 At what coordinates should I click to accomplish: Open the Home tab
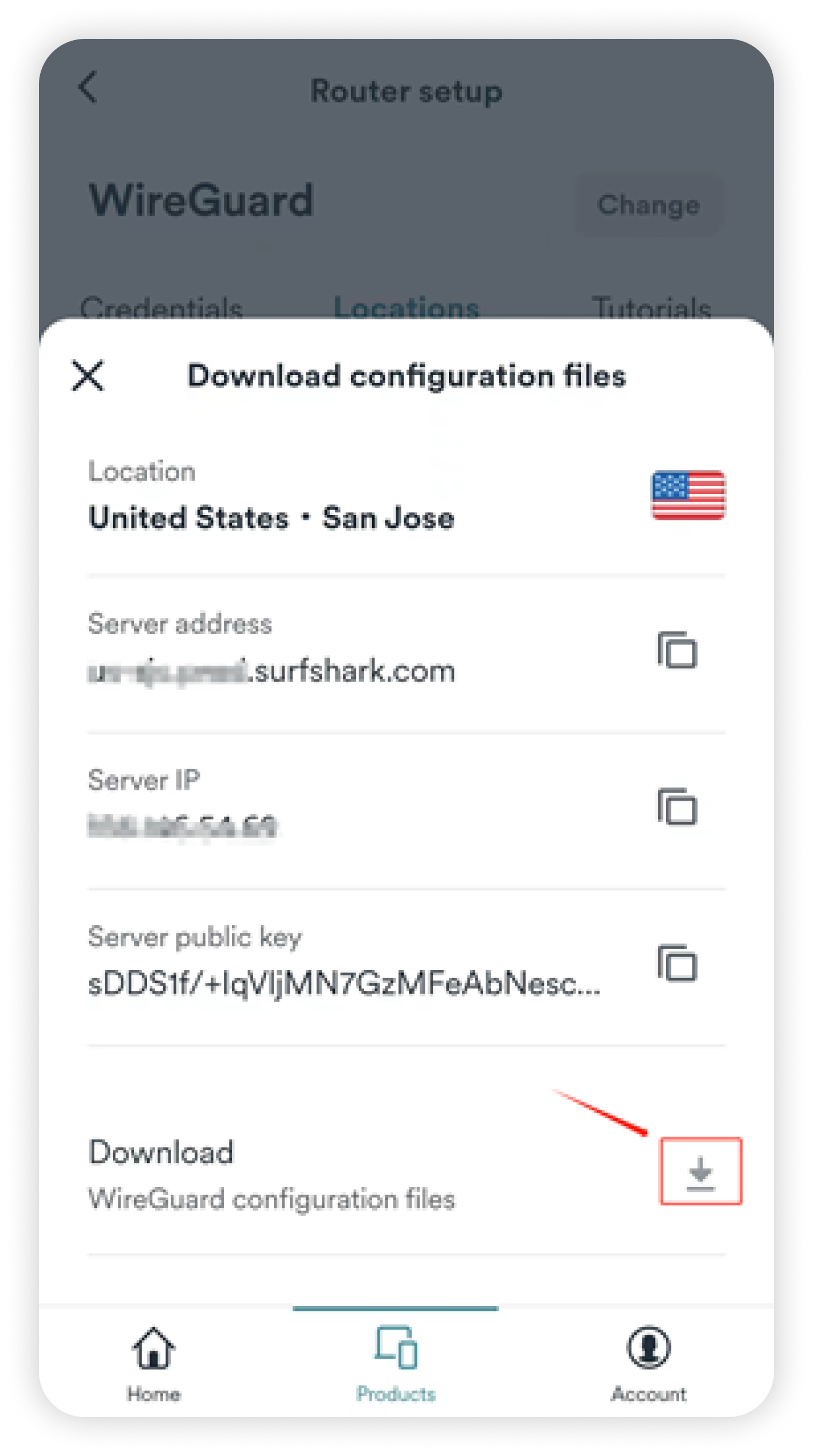(153, 1364)
